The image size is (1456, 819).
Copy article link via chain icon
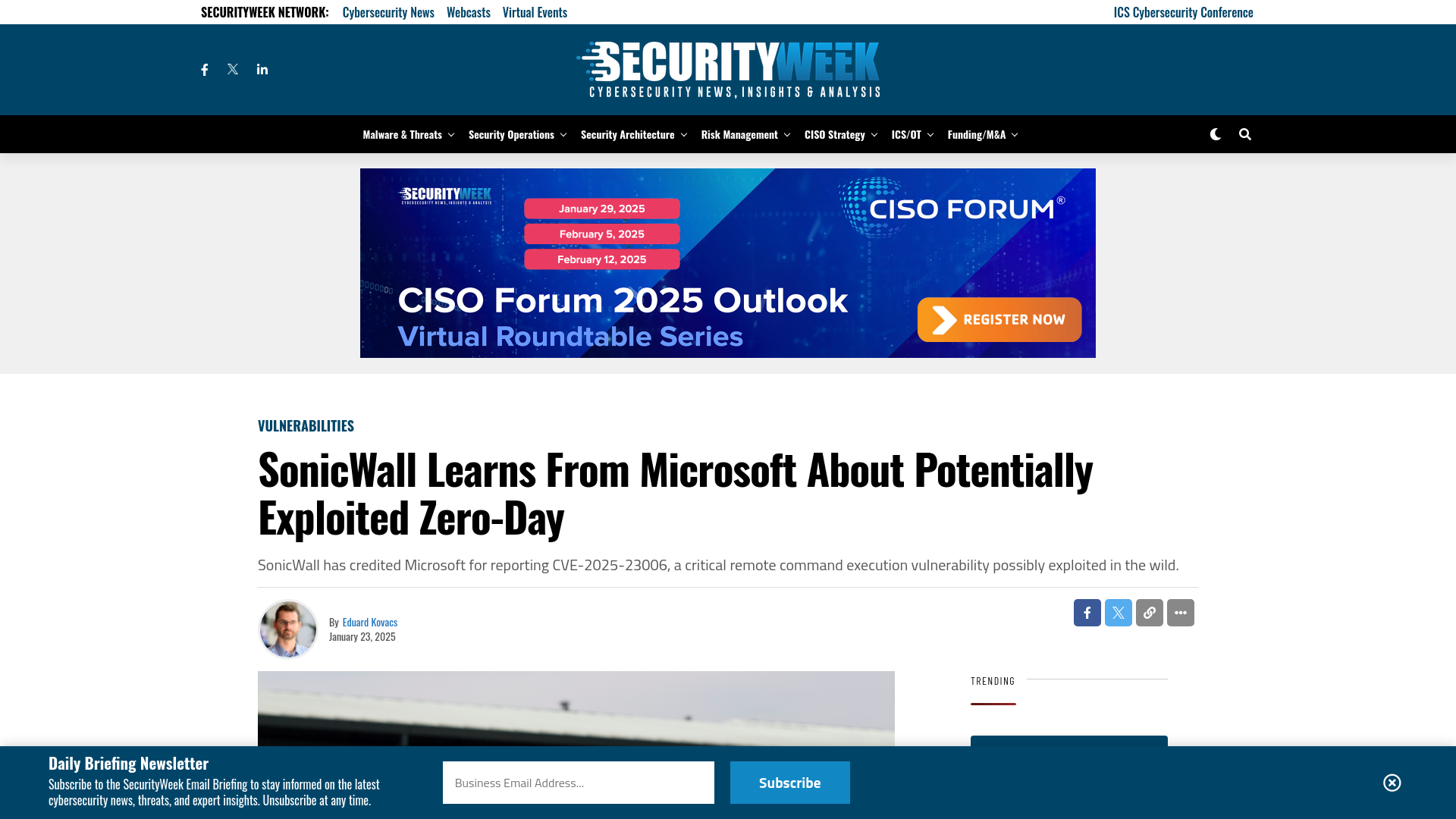click(x=1149, y=612)
